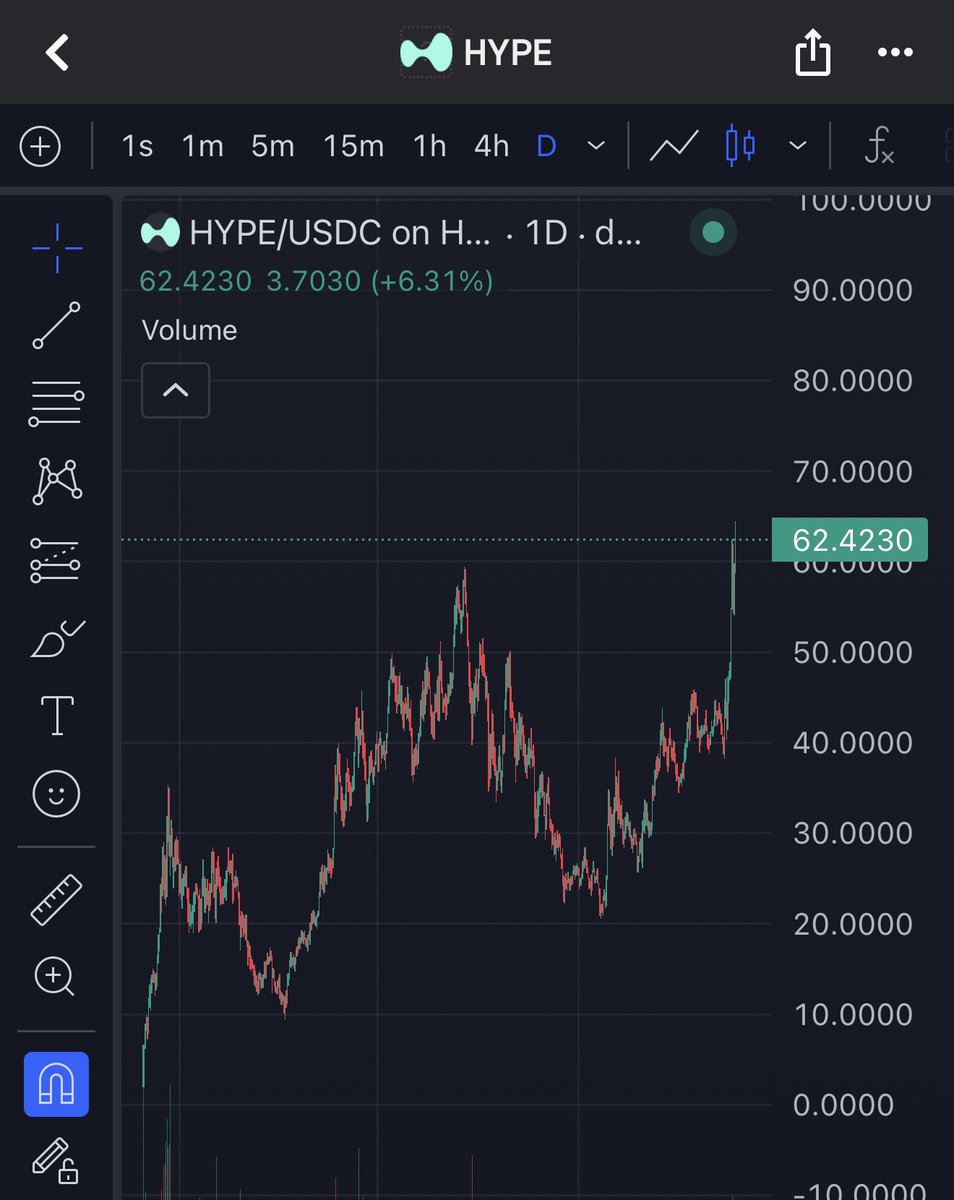This screenshot has width=954, height=1200.
Task: Switch to the 15m timeframe
Action: click(354, 146)
